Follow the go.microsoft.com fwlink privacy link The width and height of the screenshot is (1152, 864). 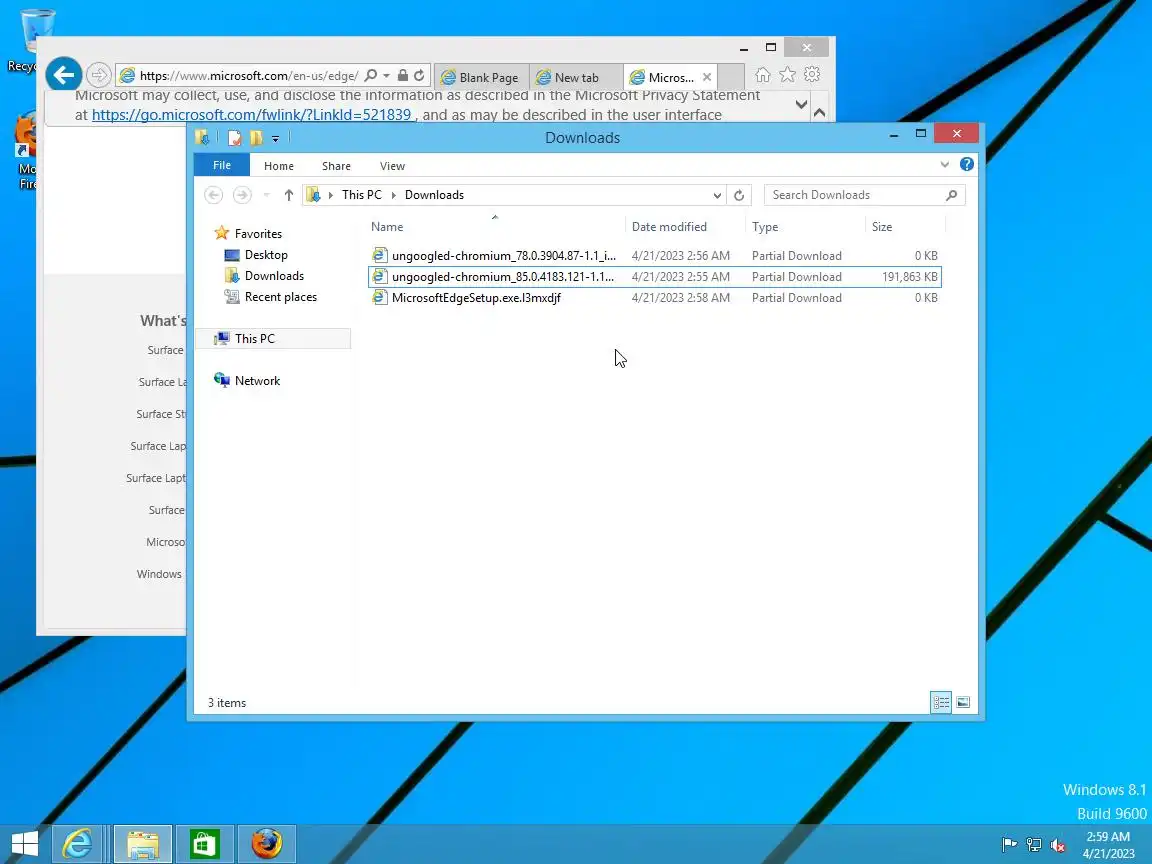(251, 115)
